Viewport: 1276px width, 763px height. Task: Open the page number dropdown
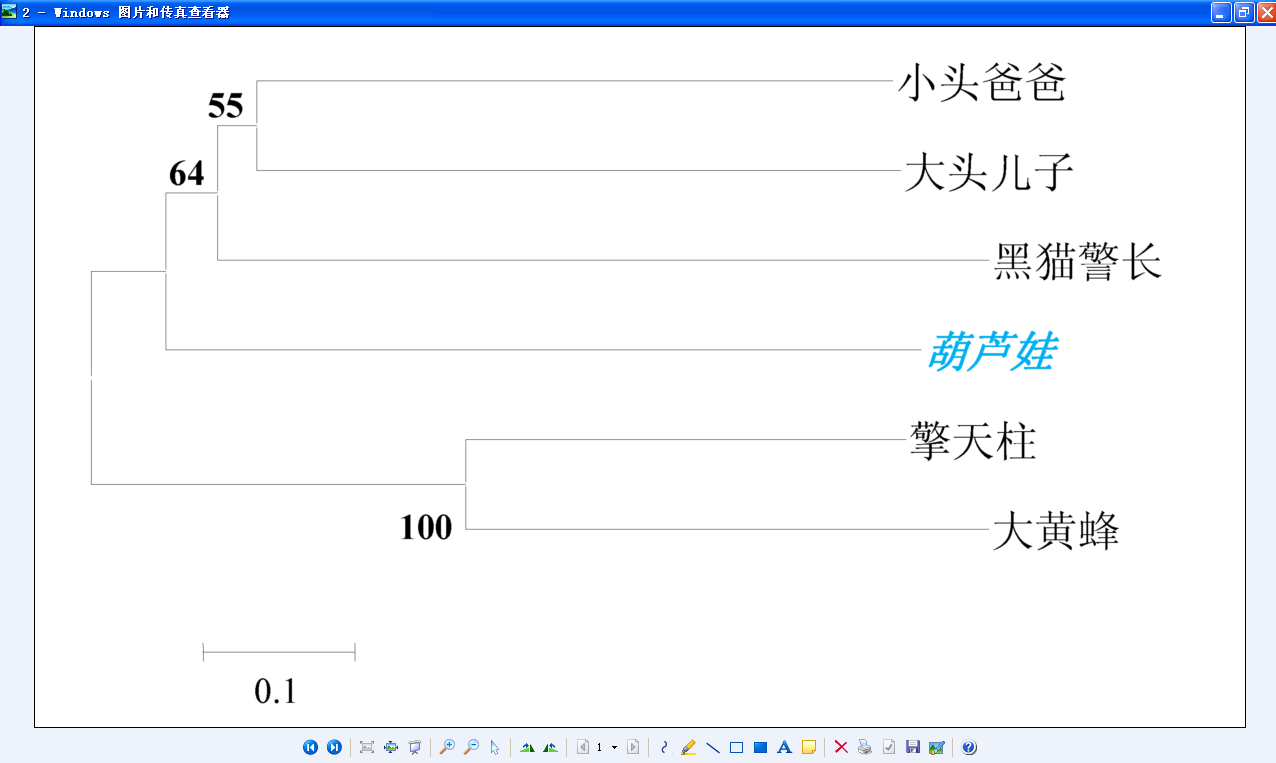pos(614,747)
